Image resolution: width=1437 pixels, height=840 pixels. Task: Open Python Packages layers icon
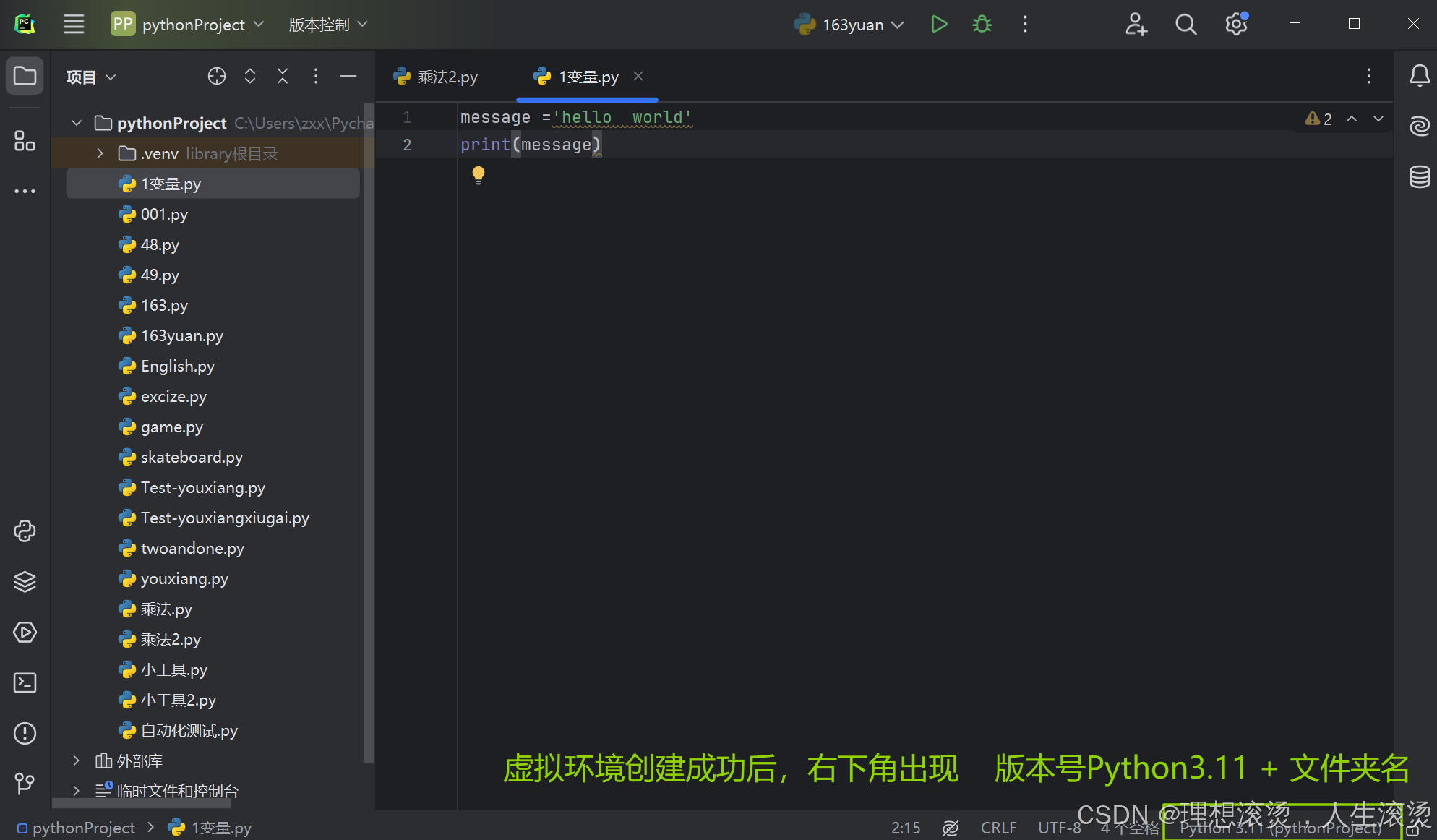[x=25, y=582]
